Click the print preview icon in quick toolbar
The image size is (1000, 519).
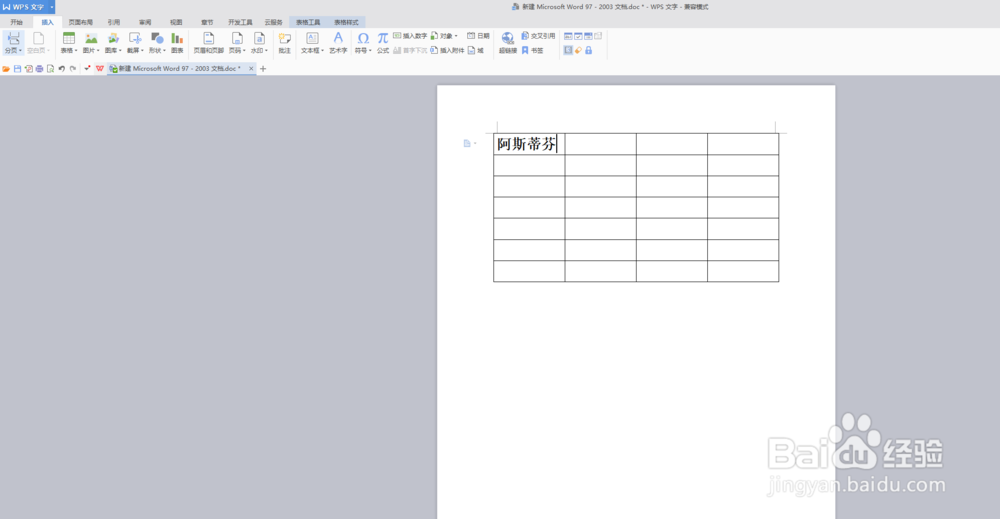(50, 69)
